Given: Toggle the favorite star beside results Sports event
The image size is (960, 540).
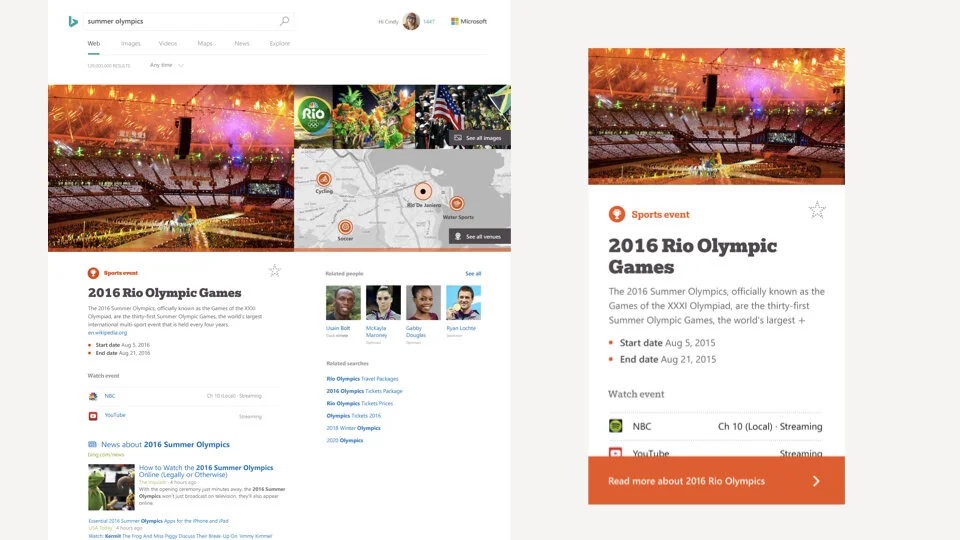Looking at the screenshot, I should click(275, 270).
